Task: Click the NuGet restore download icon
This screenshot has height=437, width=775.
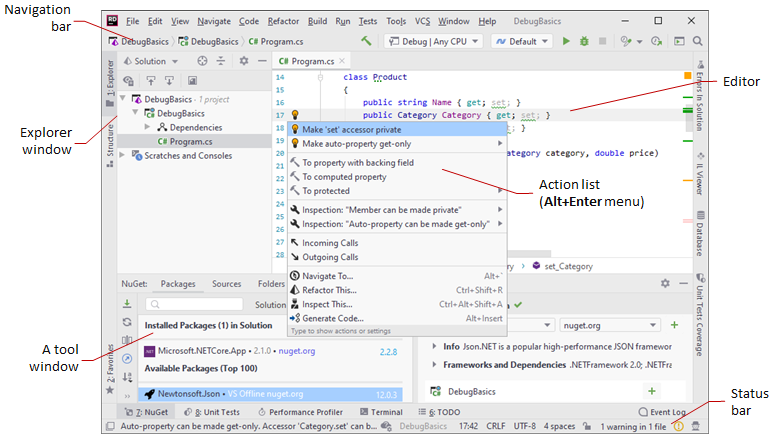Action: pos(127,304)
